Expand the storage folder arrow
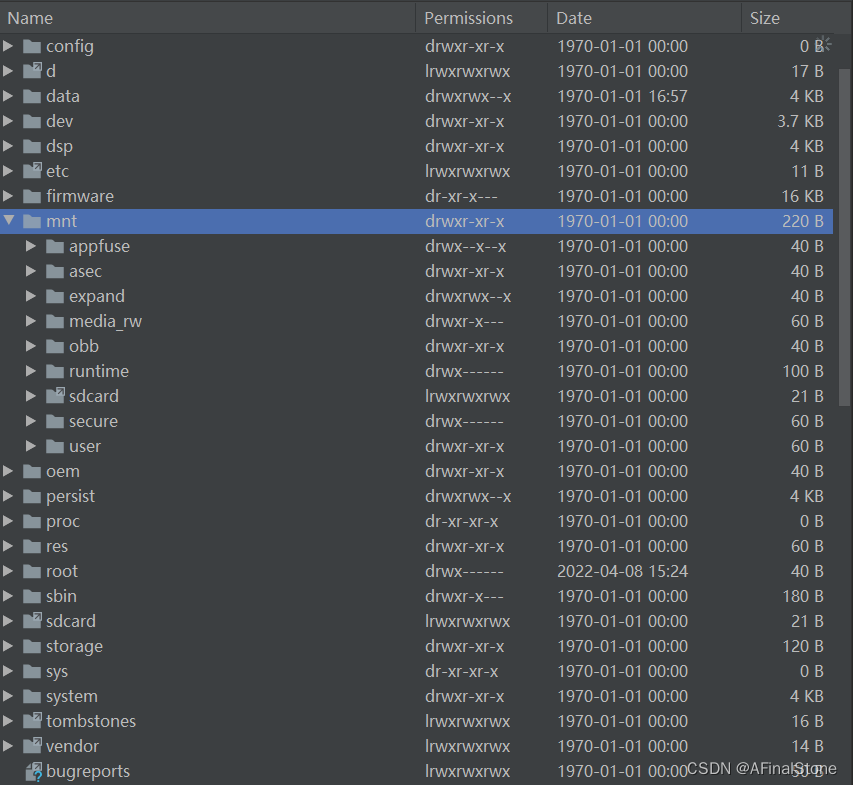Image resolution: width=853 pixels, height=785 pixels. pos(8,646)
